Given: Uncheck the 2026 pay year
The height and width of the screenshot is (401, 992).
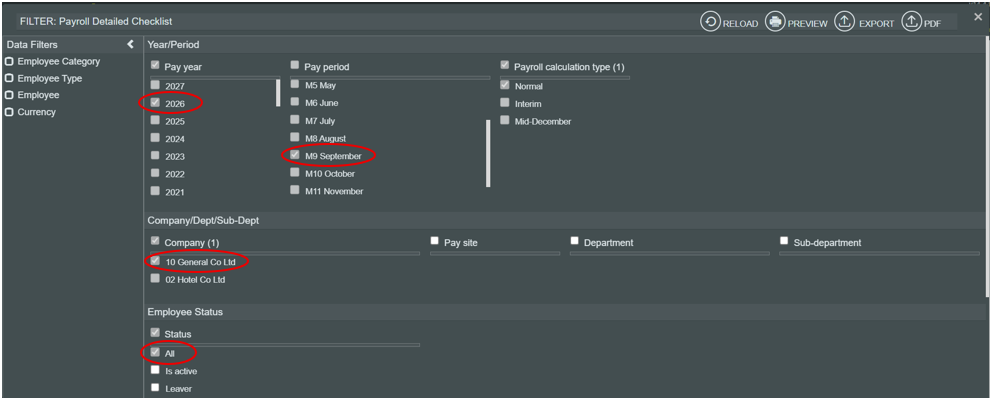Looking at the screenshot, I should click(156, 102).
